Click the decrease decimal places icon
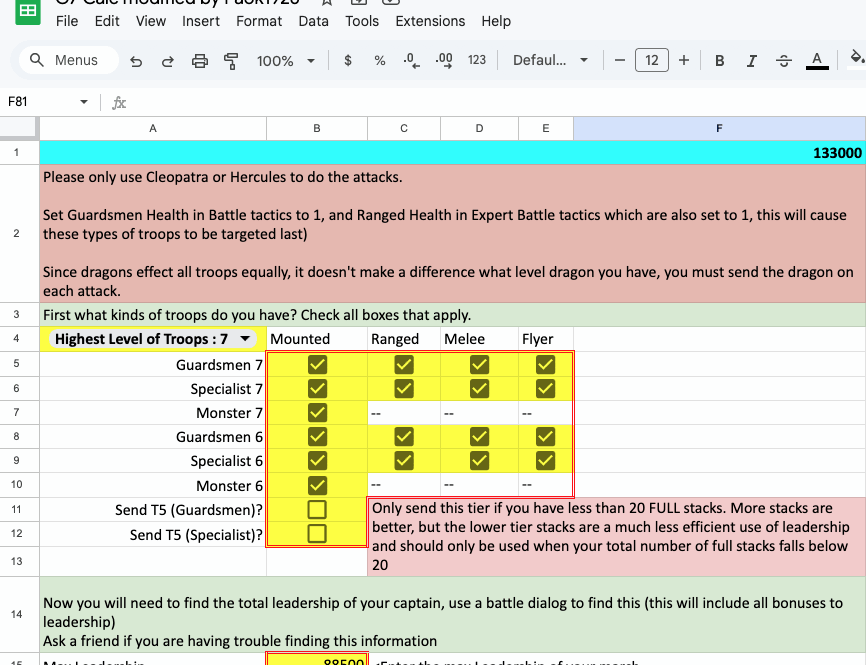This screenshot has width=866, height=665. [x=410, y=61]
